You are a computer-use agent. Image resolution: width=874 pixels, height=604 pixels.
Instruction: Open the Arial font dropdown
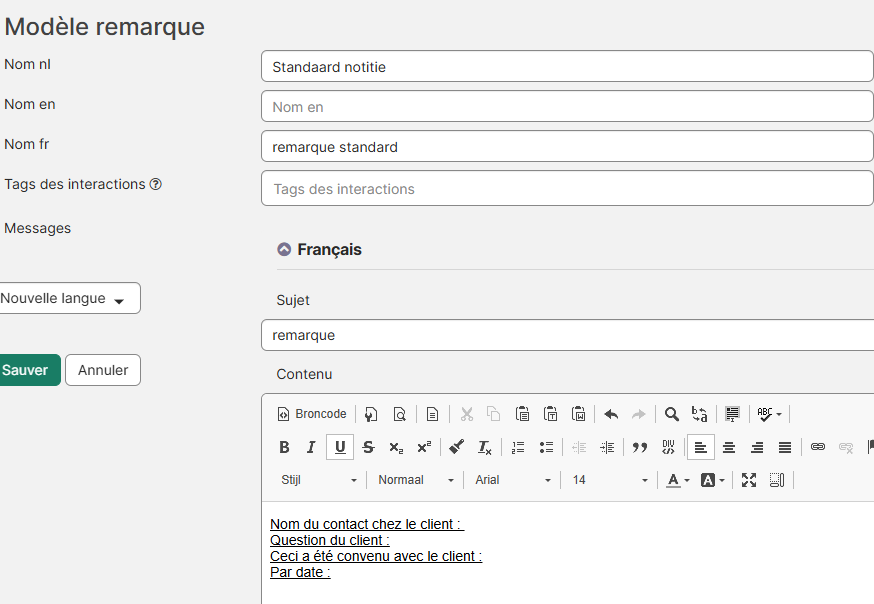coord(513,480)
